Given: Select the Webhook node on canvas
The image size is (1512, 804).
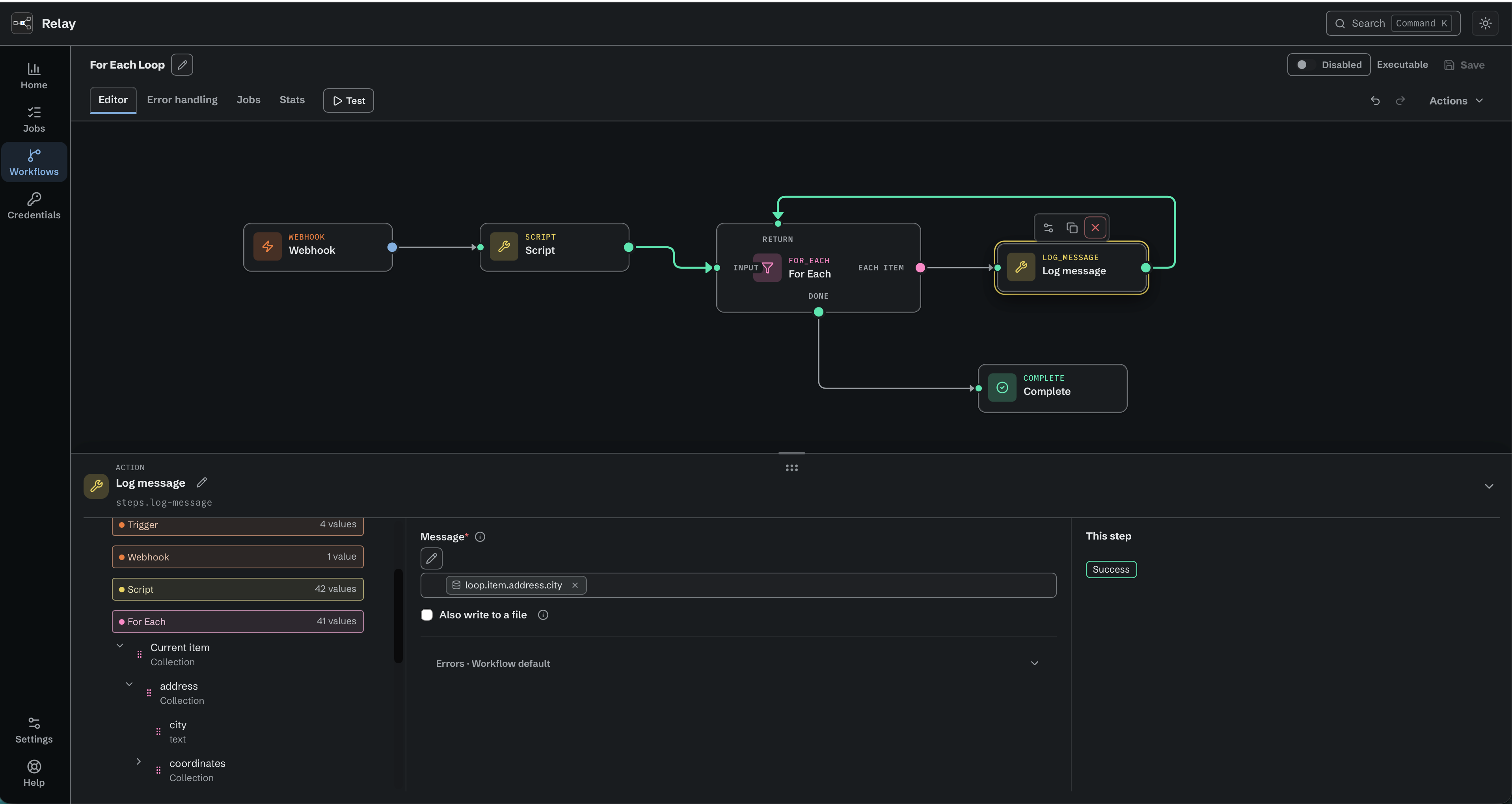Looking at the screenshot, I should [x=318, y=247].
